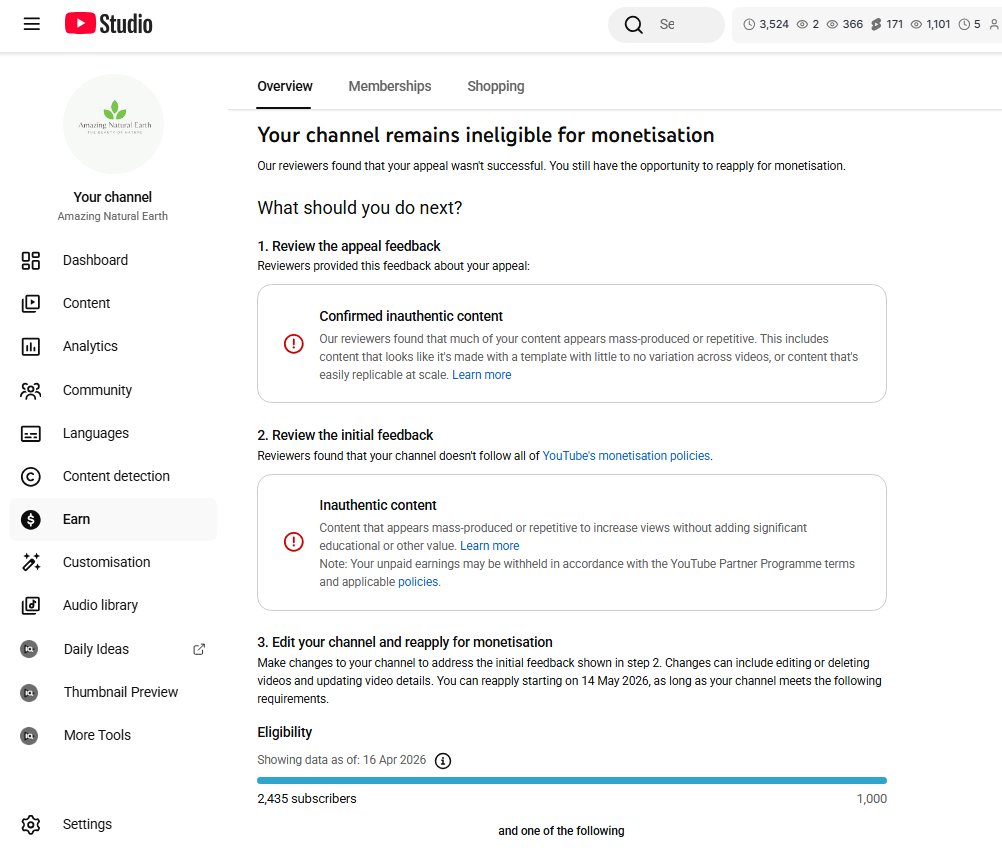
Task: Click the Content play-square icon
Action: (31, 303)
